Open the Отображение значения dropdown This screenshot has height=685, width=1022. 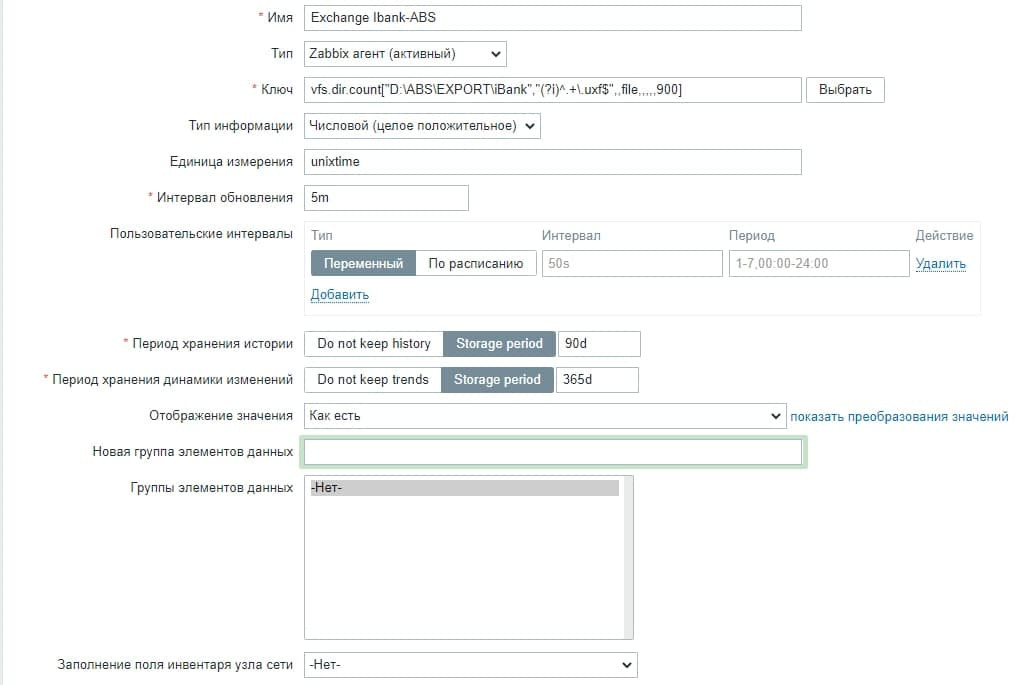click(544, 416)
